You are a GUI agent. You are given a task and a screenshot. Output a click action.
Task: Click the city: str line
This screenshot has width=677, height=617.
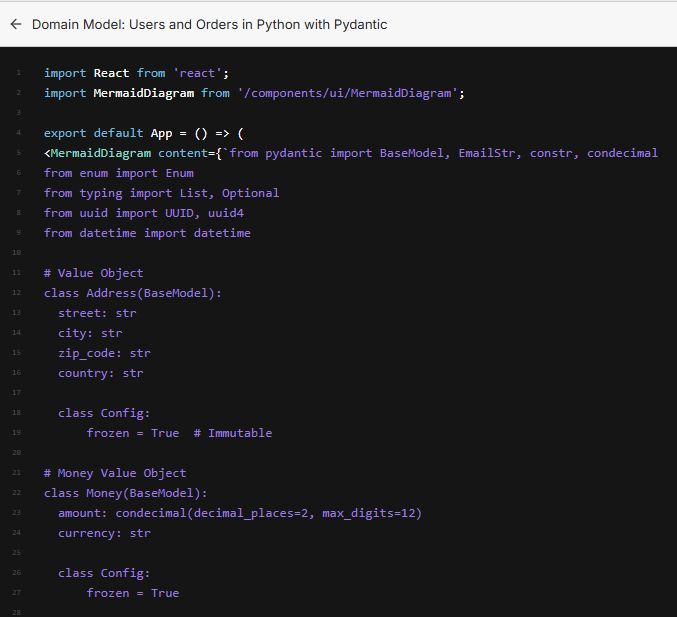click(x=90, y=333)
